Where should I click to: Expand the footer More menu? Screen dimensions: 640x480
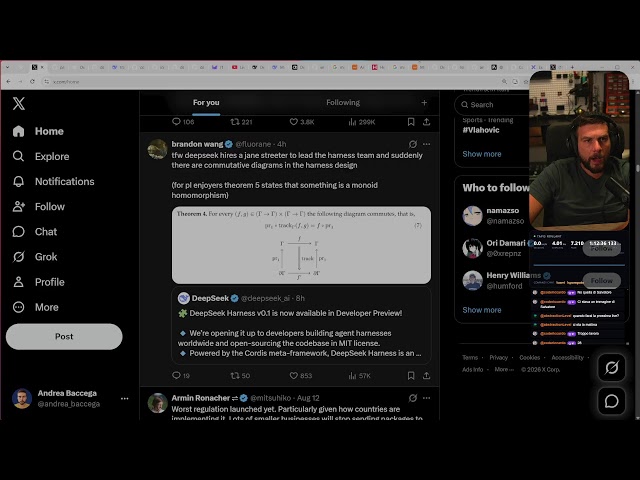(x=504, y=369)
